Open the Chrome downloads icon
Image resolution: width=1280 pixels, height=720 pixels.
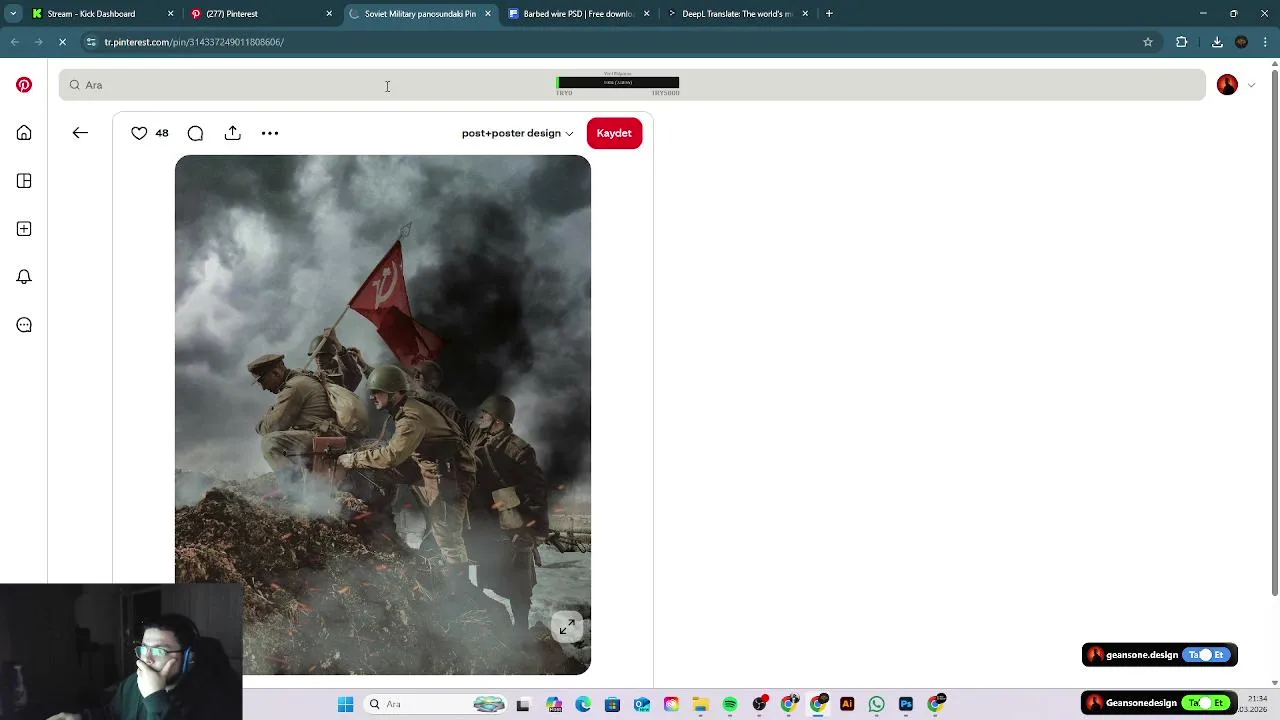point(1217,42)
